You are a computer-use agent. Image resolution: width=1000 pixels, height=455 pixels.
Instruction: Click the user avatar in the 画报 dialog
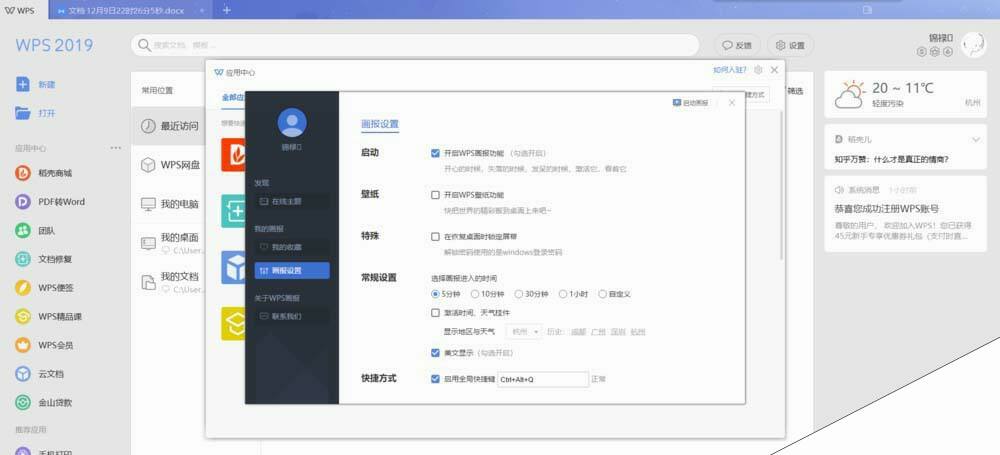pos(292,123)
